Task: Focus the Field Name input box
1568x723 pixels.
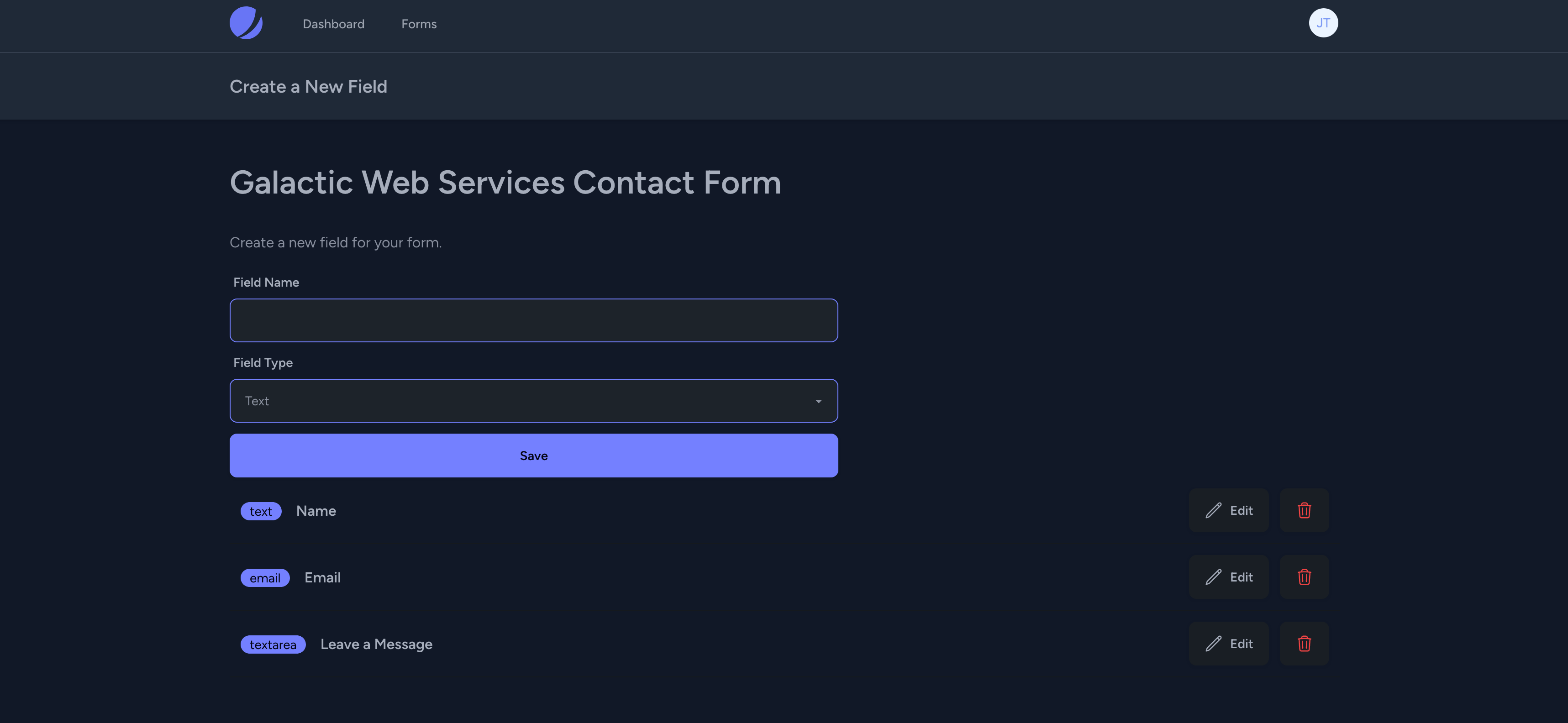Action: [x=533, y=320]
